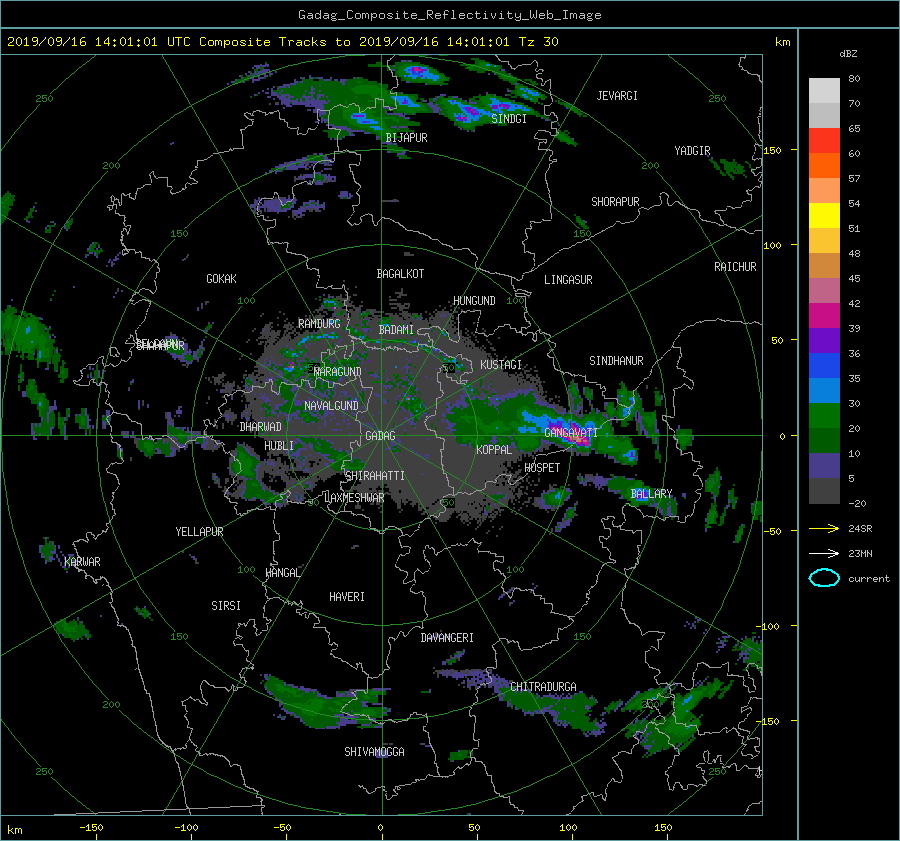The image size is (900, 841).
Task: Click the 80 dBZ scale value
Action: 854,79
